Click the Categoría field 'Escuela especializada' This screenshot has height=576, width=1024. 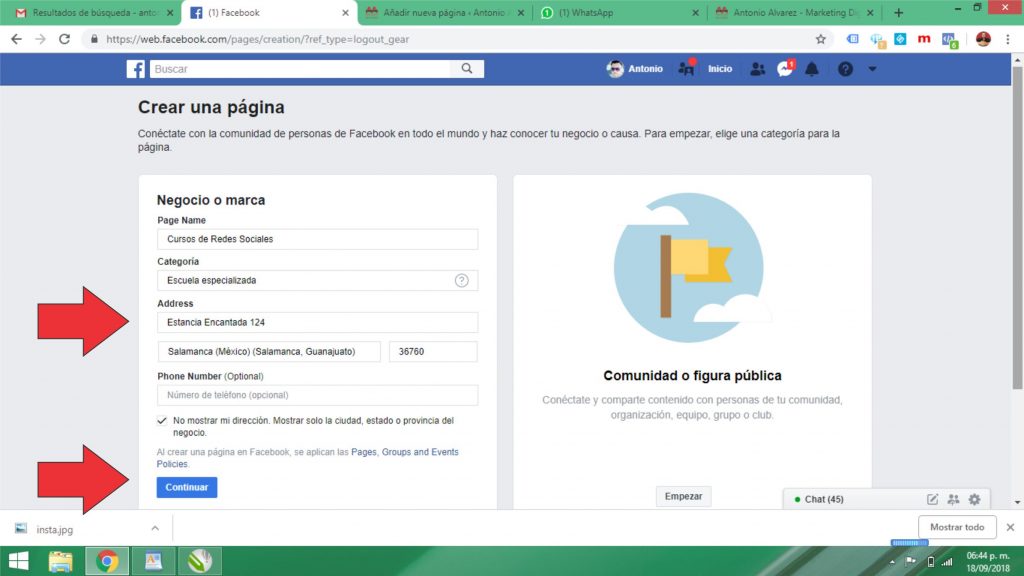pos(317,280)
